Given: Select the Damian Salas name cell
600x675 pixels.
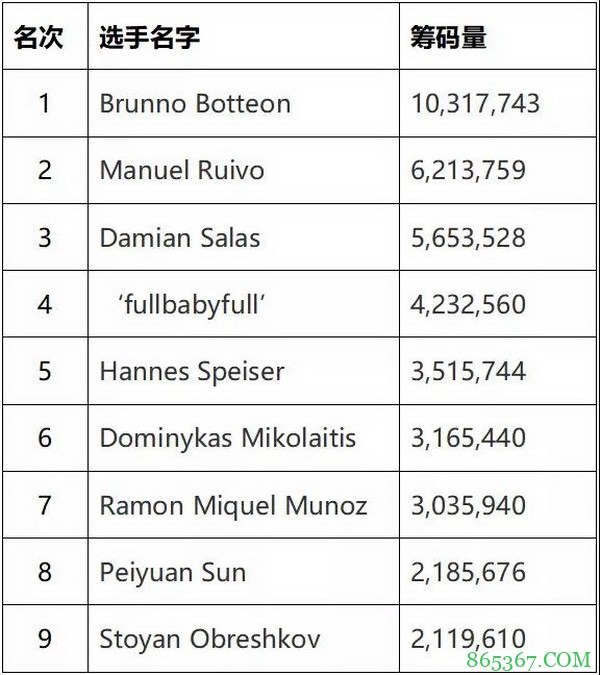Looking at the screenshot, I should pyautogui.click(x=180, y=238).
